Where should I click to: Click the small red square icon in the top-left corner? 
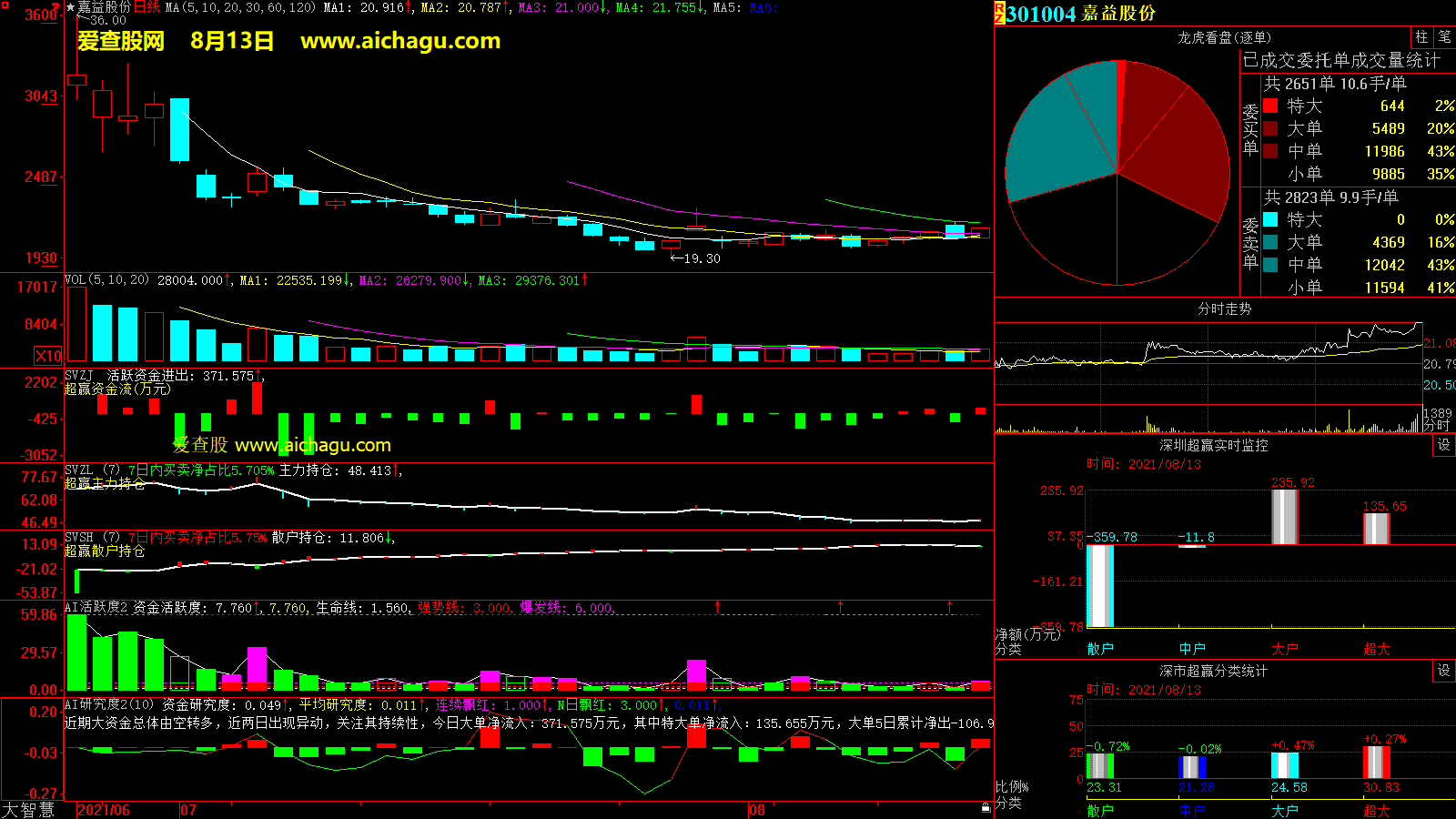tap(5, 5)
